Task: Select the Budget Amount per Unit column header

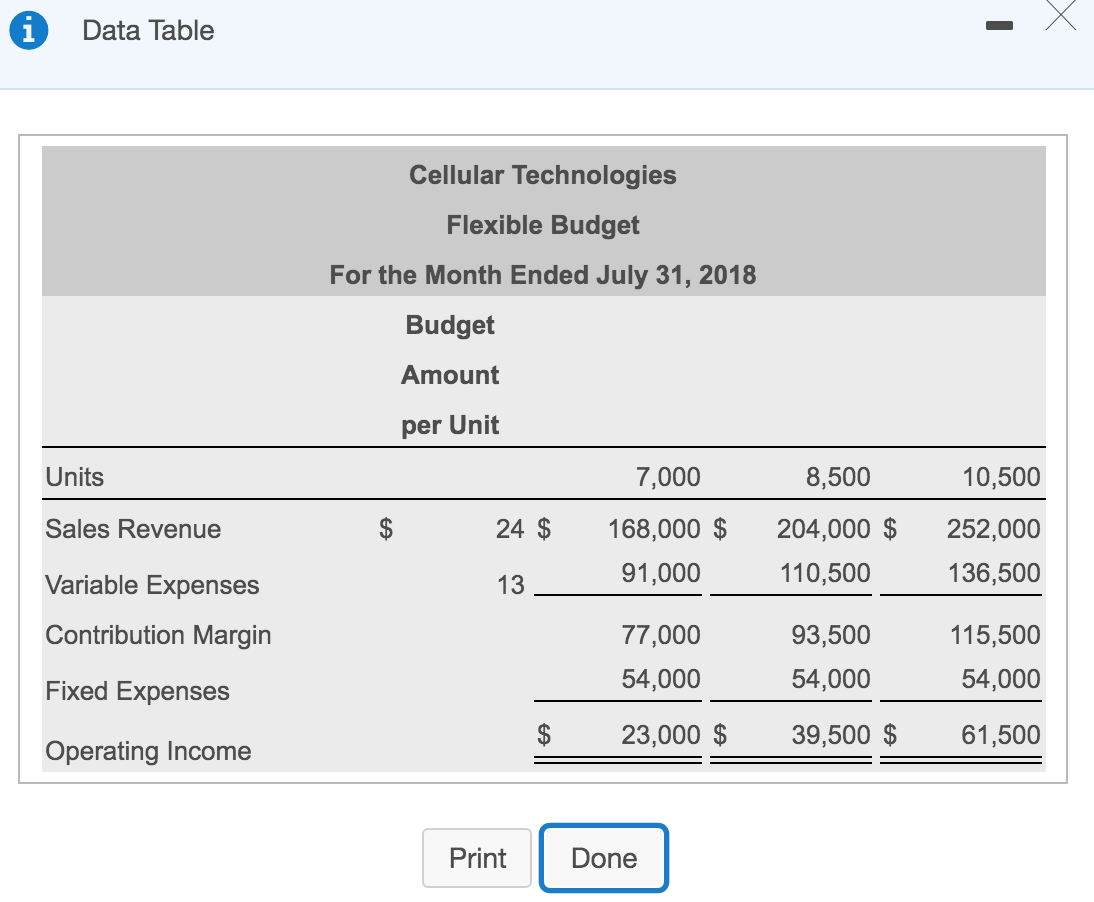Action: pos(449,374)
